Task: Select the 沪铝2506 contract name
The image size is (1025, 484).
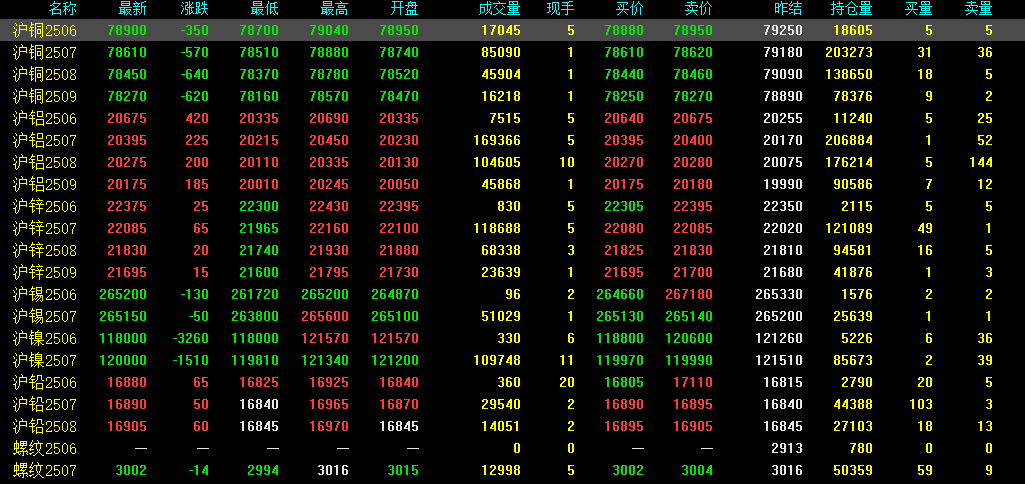Action: [44, 118]
